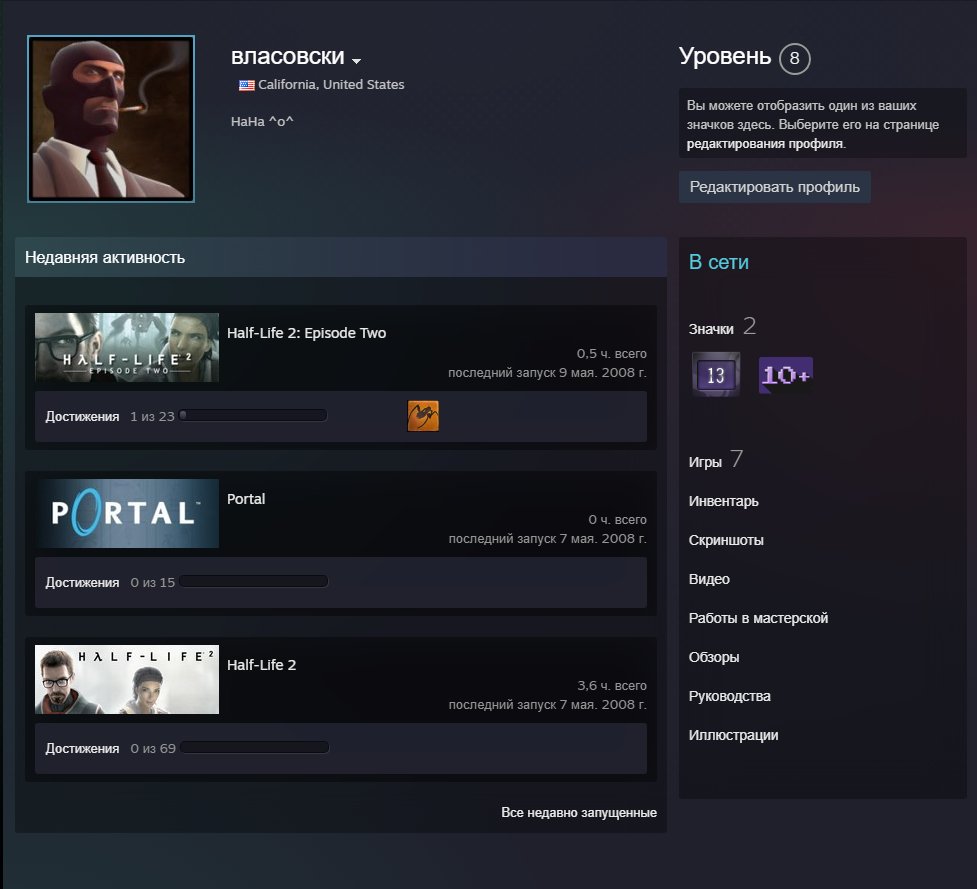
Task: Open the Иллюстрации artwork link
Action: coord(733,735)
